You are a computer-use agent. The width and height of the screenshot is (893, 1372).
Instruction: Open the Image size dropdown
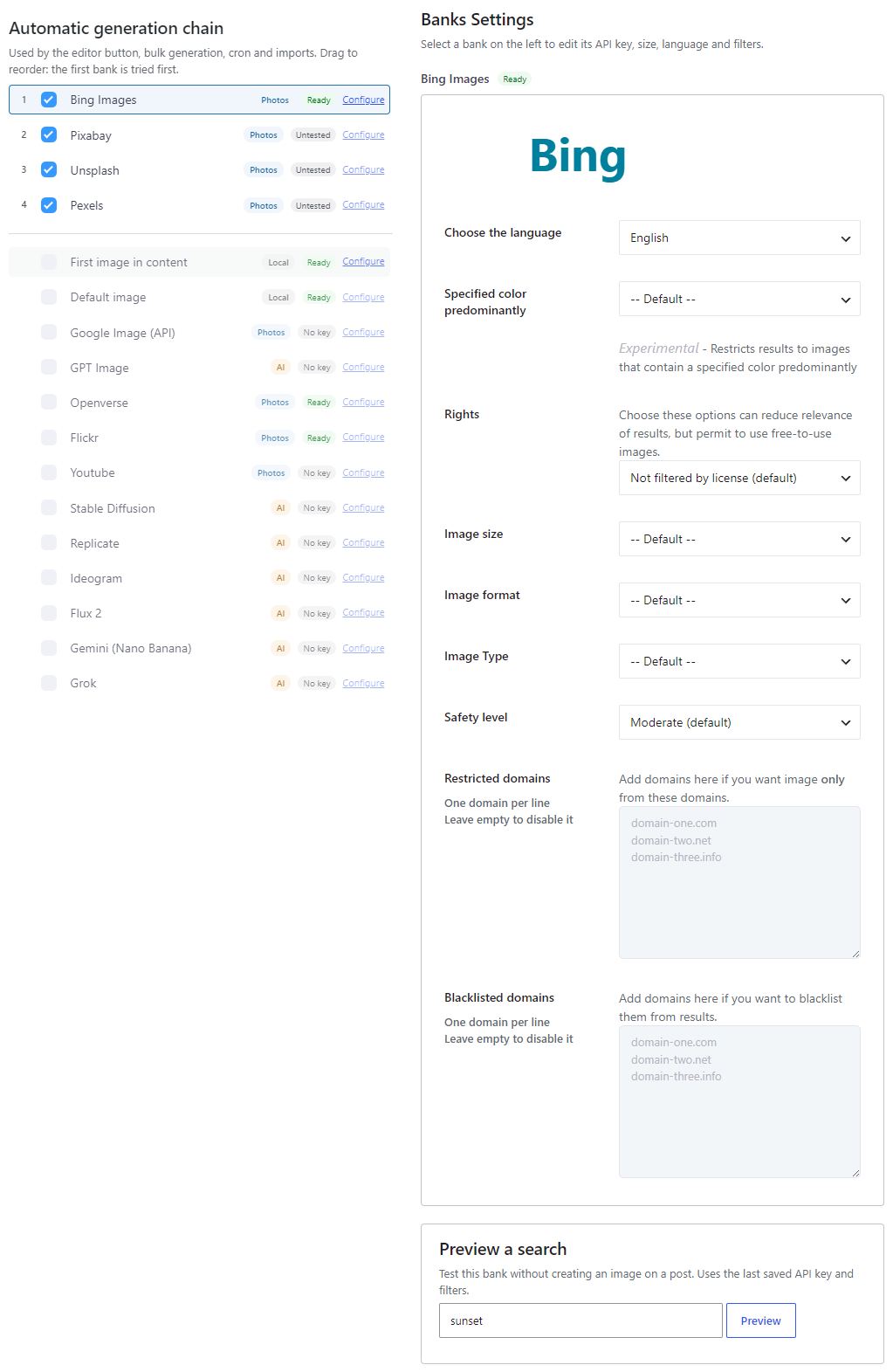coord(739,539)
